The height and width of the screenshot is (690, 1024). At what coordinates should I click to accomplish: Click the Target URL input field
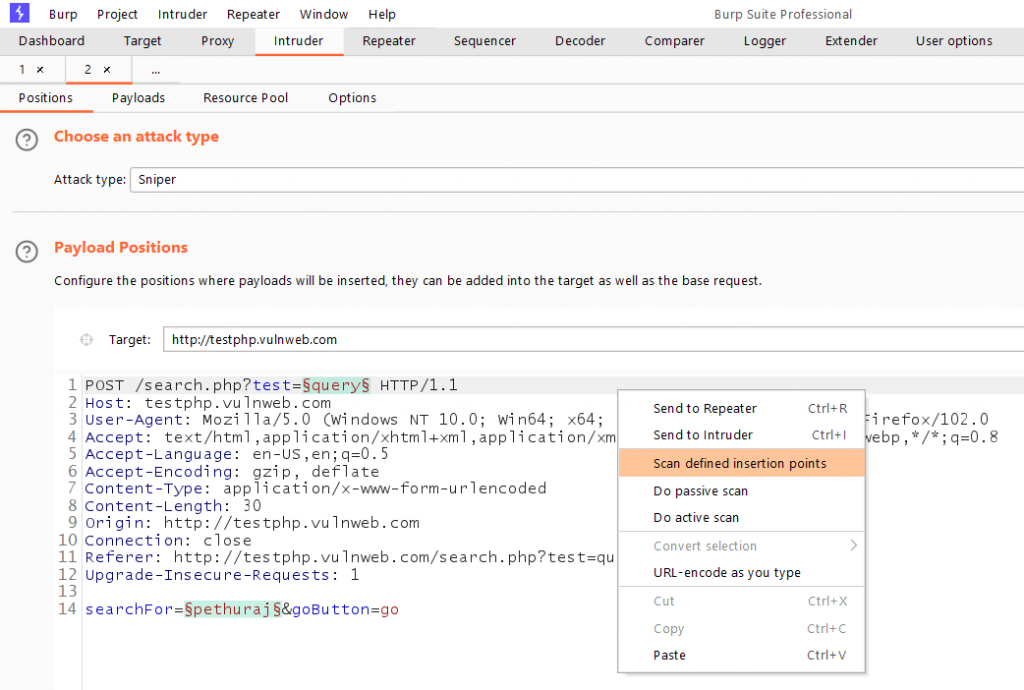click(x=593, y=339)
